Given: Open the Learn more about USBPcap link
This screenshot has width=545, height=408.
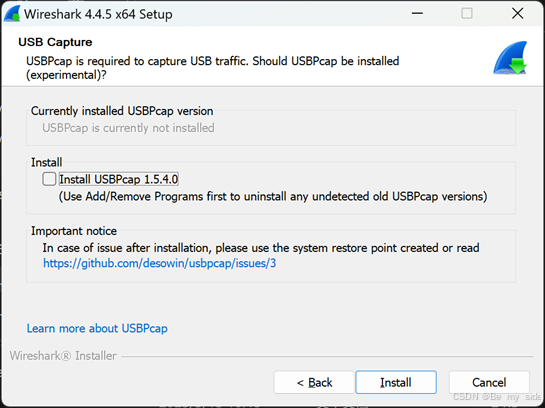Looking at the screenshot, I should 97,328.
